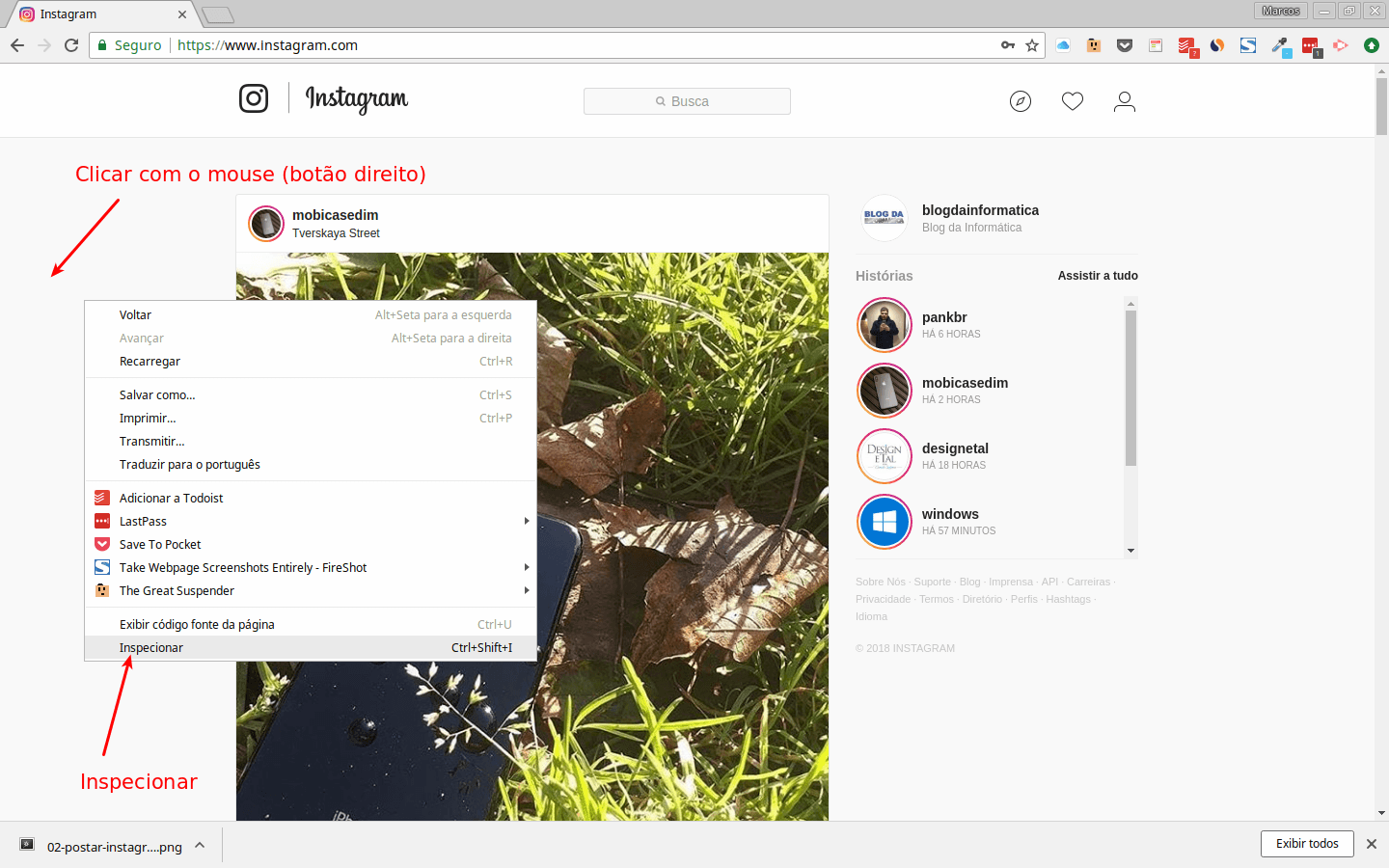The height and width of the screenshot is (868, 1389).
Task: Reload the page with refresh icon
Action: click(71, 45)
